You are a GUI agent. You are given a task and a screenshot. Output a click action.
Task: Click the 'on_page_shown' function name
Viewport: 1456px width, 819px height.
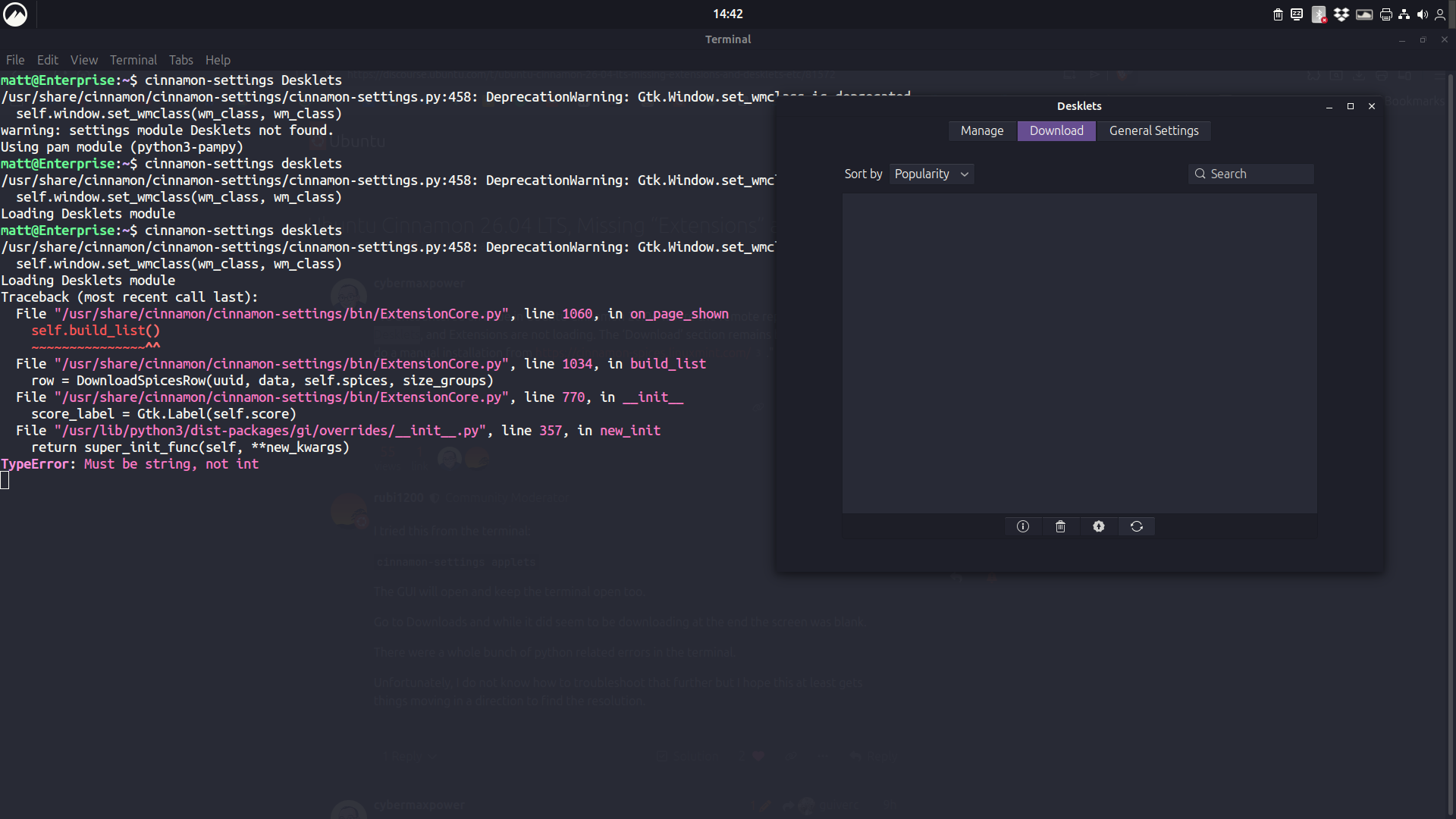679,314
